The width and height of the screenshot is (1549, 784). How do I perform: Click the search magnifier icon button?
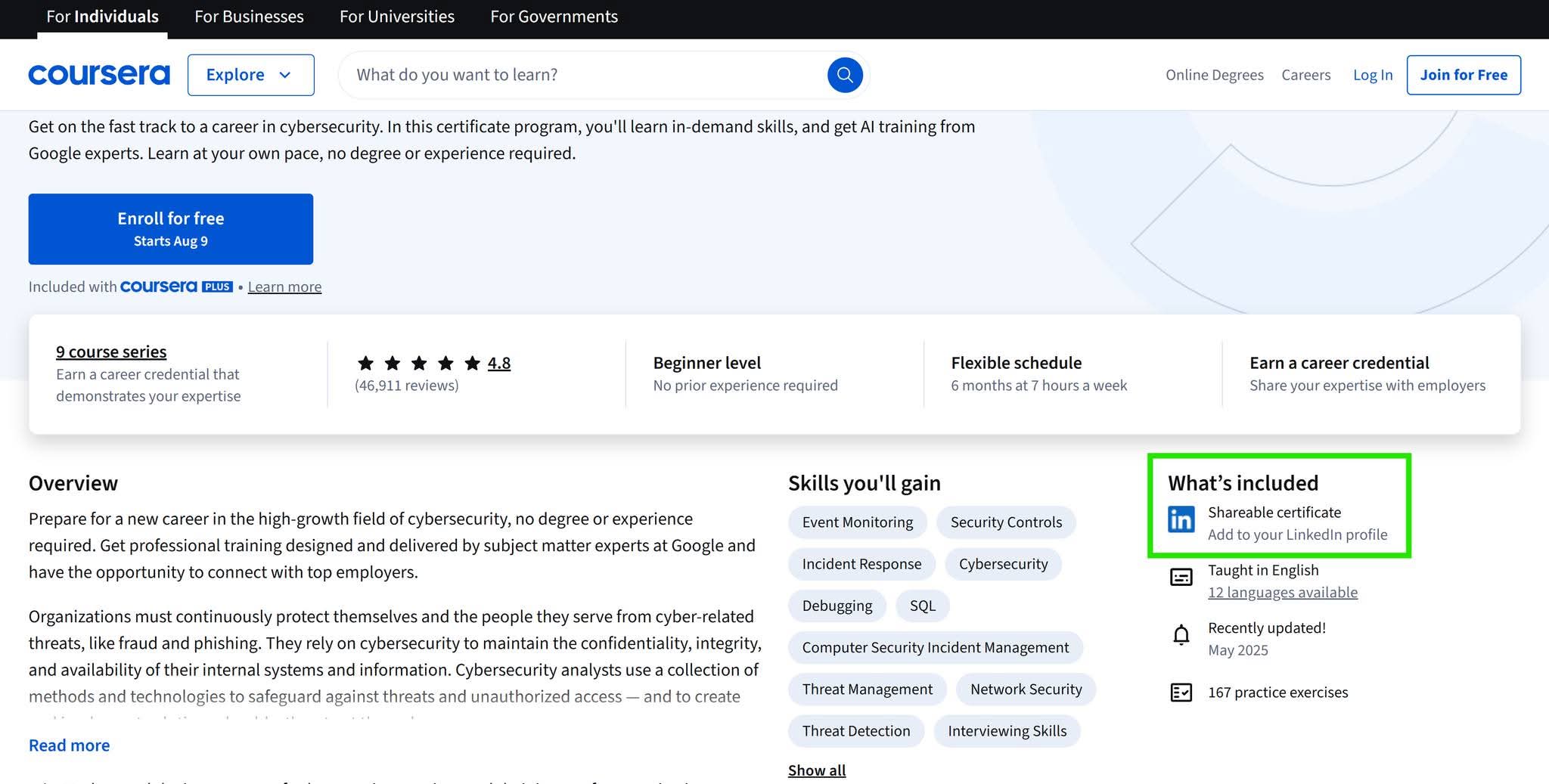(x=845, y=75)
